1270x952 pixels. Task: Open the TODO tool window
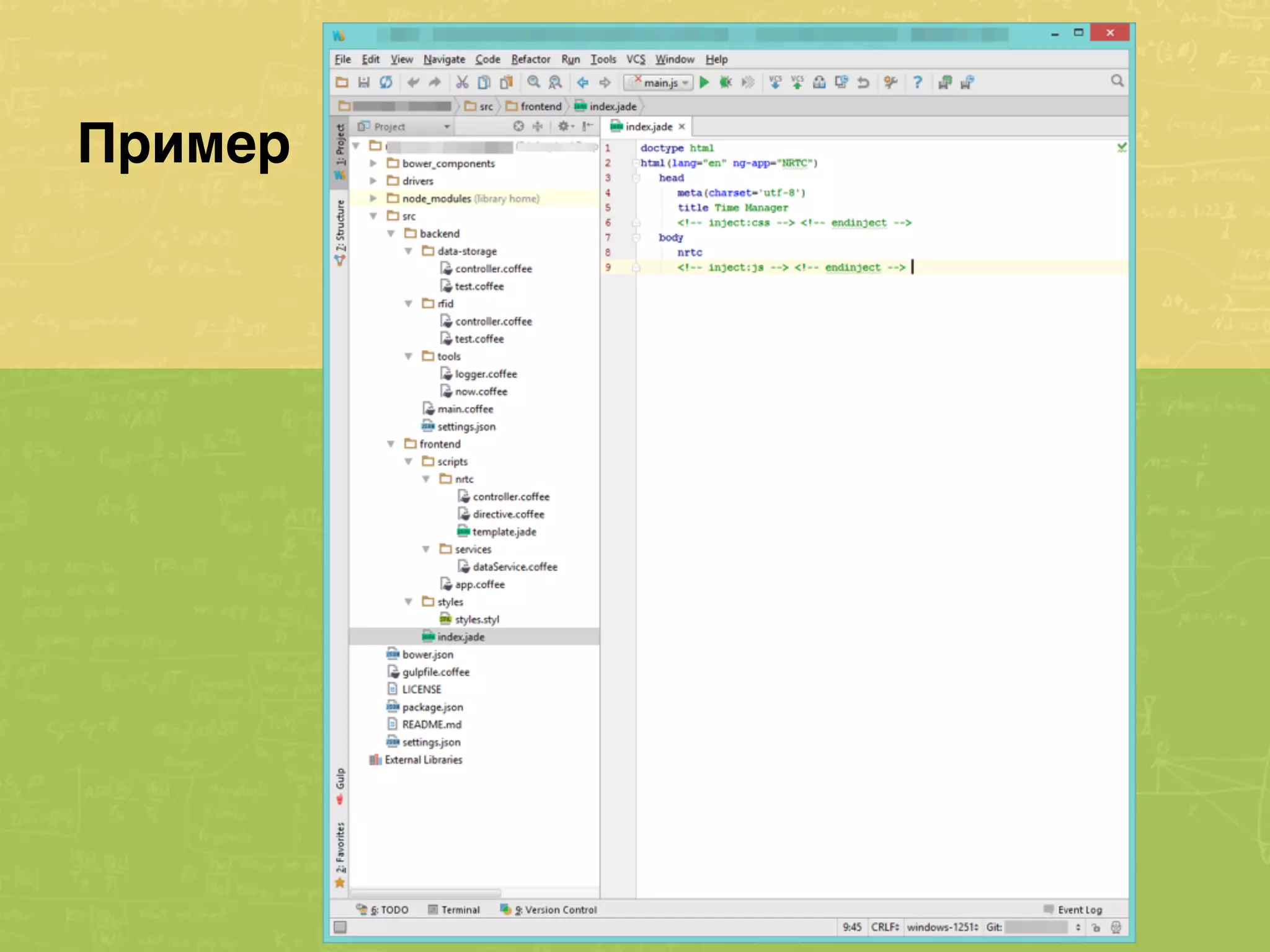click(x=383, y=909)
